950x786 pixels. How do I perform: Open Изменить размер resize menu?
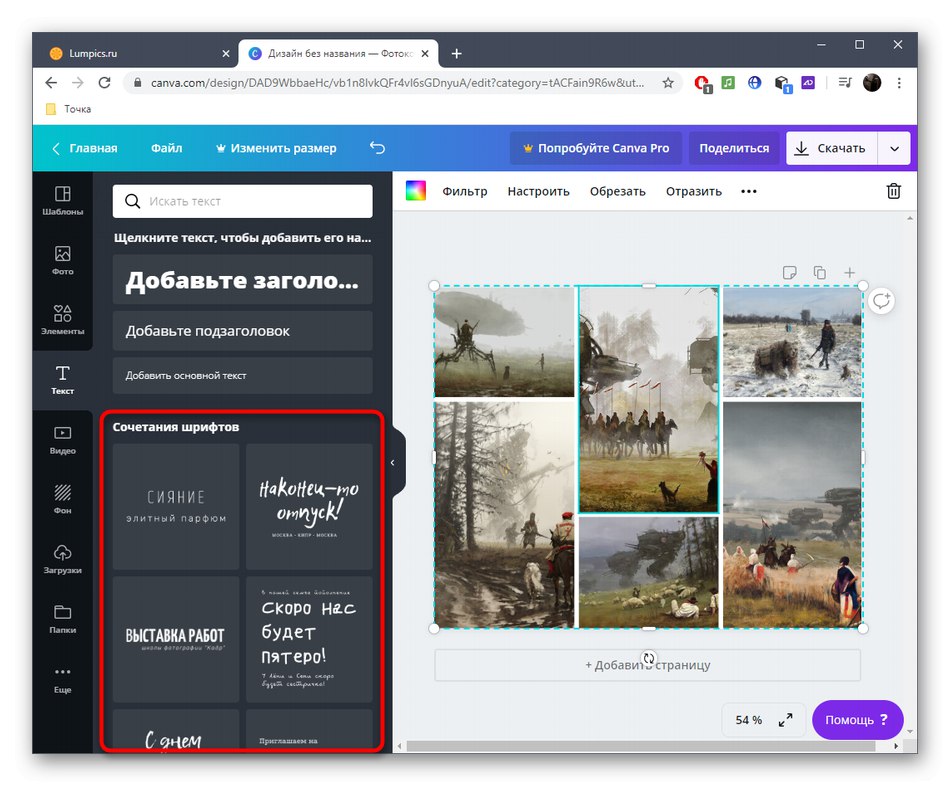pyautogui.click(x=276, y=148)
